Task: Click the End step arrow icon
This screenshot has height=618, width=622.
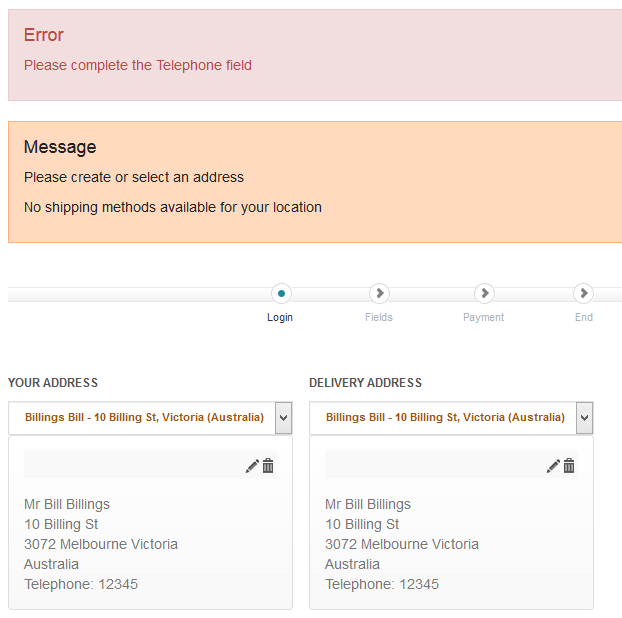Action: coord(583,294)
